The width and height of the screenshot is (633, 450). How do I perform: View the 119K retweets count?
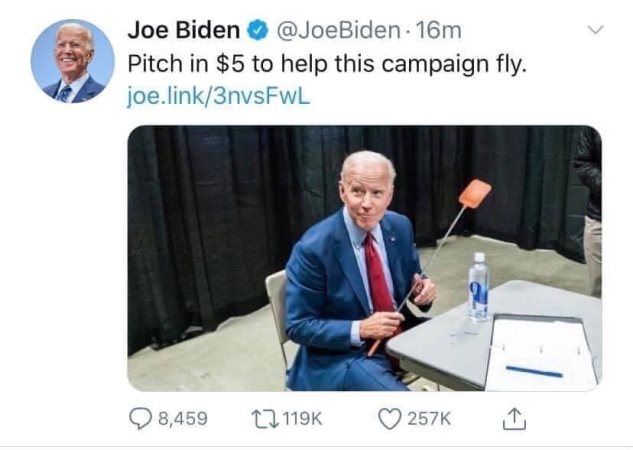click(303, 419)
